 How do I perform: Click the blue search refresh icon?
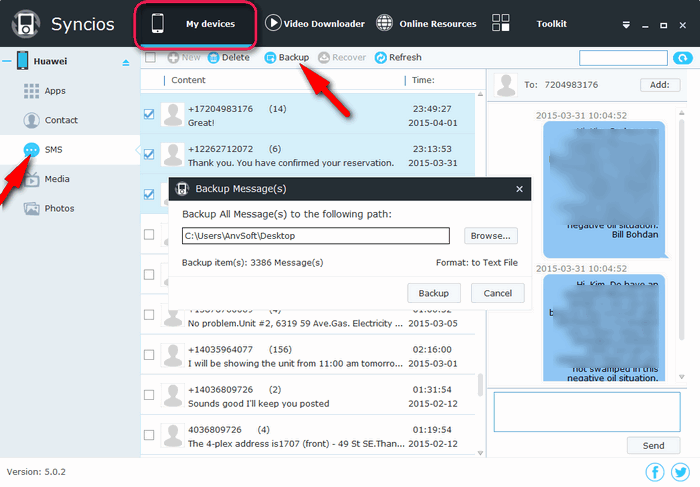pos(683,58)
